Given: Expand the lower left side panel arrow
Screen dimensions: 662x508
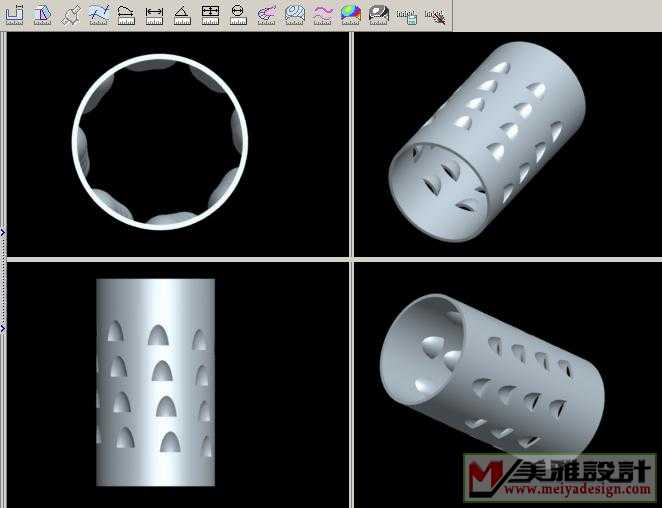Looking at the screenshot, I should 3,328.
